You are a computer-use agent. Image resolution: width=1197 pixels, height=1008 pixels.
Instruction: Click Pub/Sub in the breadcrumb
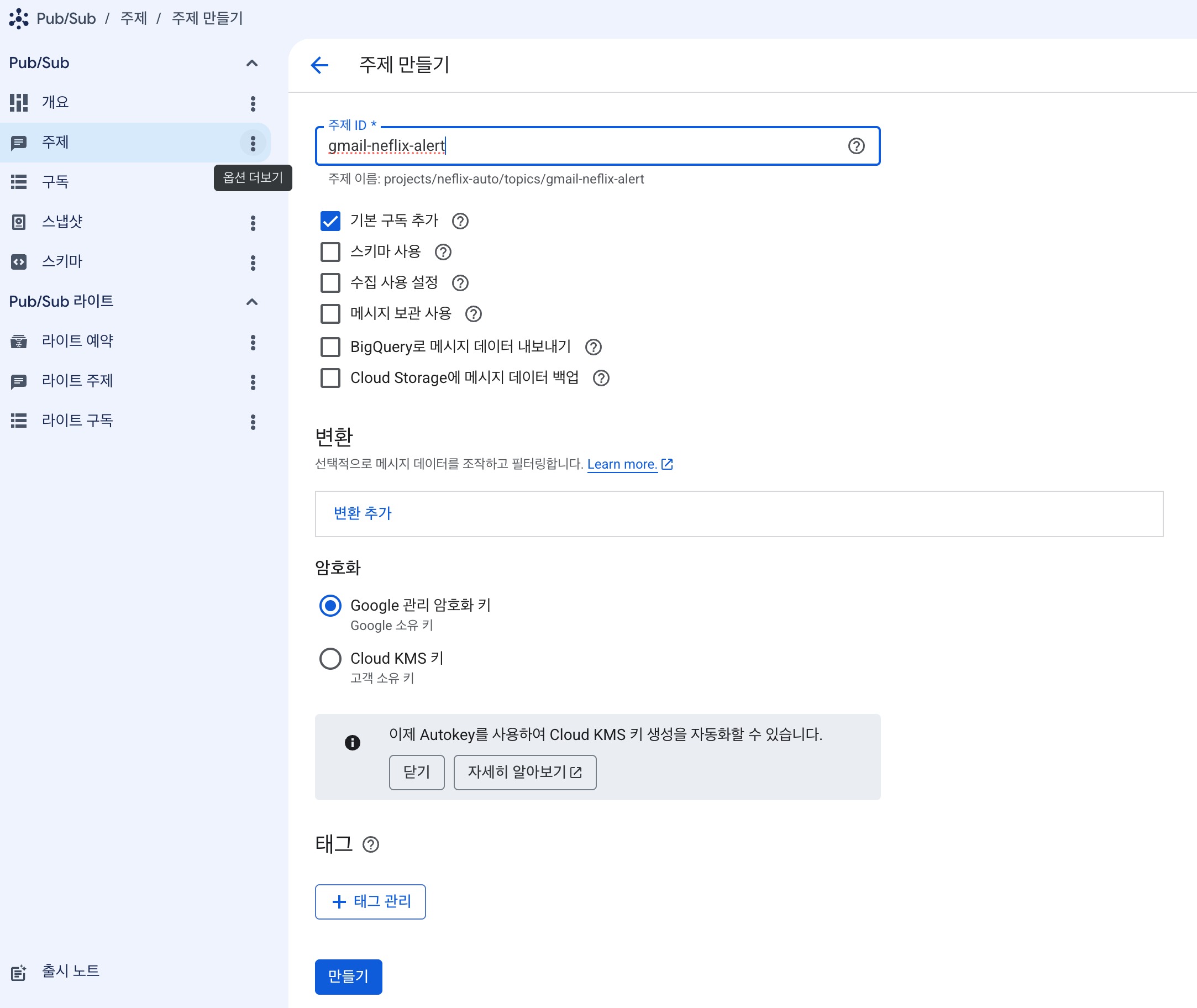[x=66, y=18]
